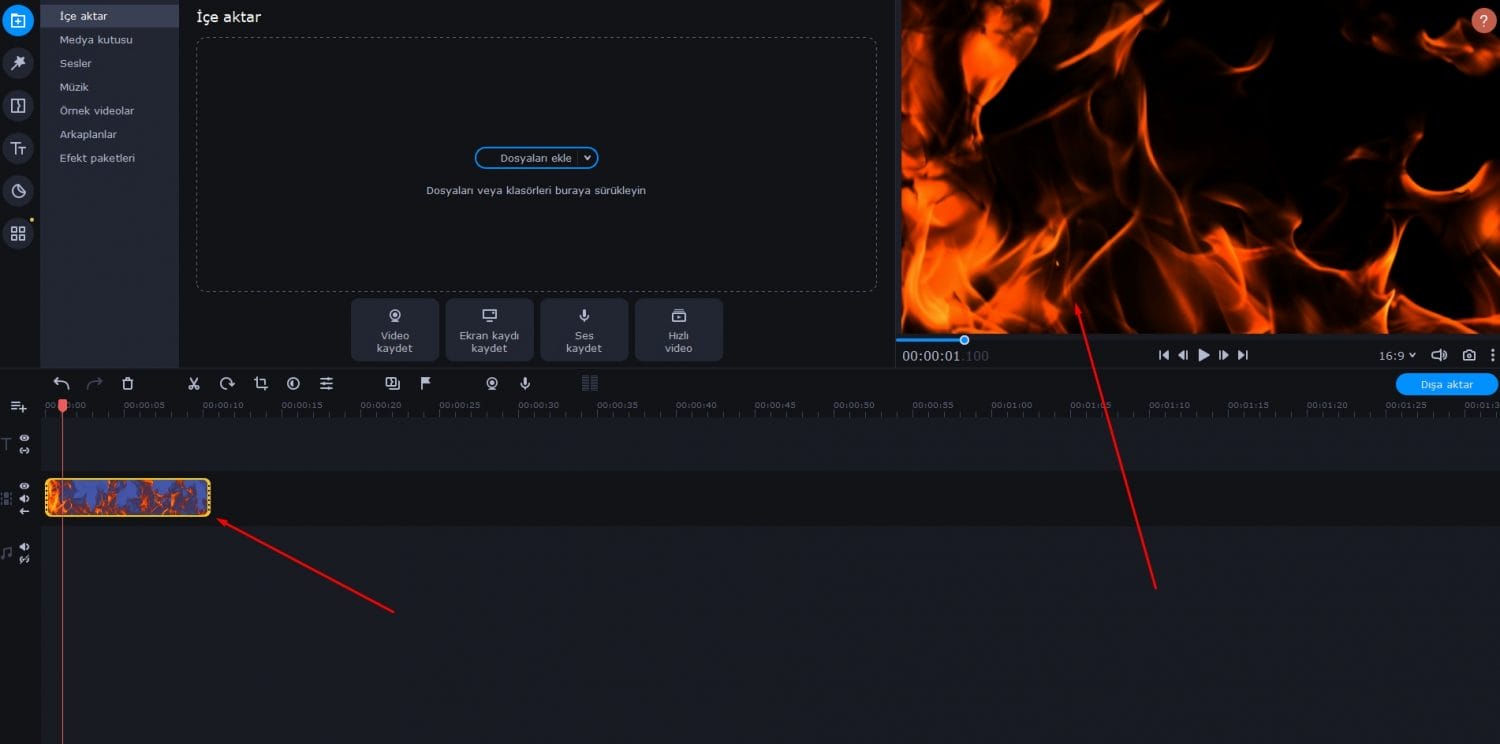
Task: Mute the audio track speaker toggle
Action: pos(25,547)
